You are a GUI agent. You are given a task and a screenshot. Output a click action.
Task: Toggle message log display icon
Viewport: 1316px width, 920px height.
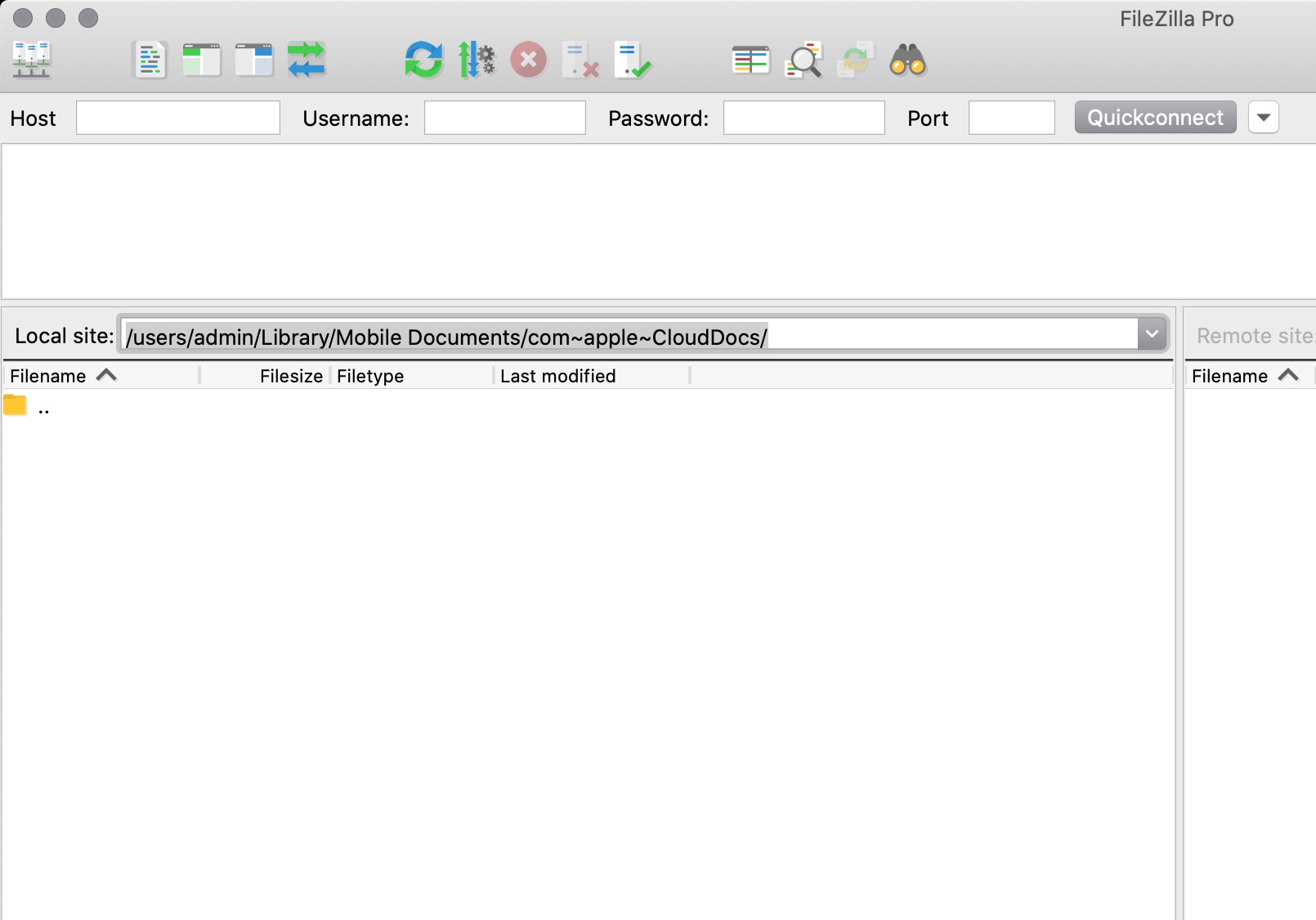150,60
